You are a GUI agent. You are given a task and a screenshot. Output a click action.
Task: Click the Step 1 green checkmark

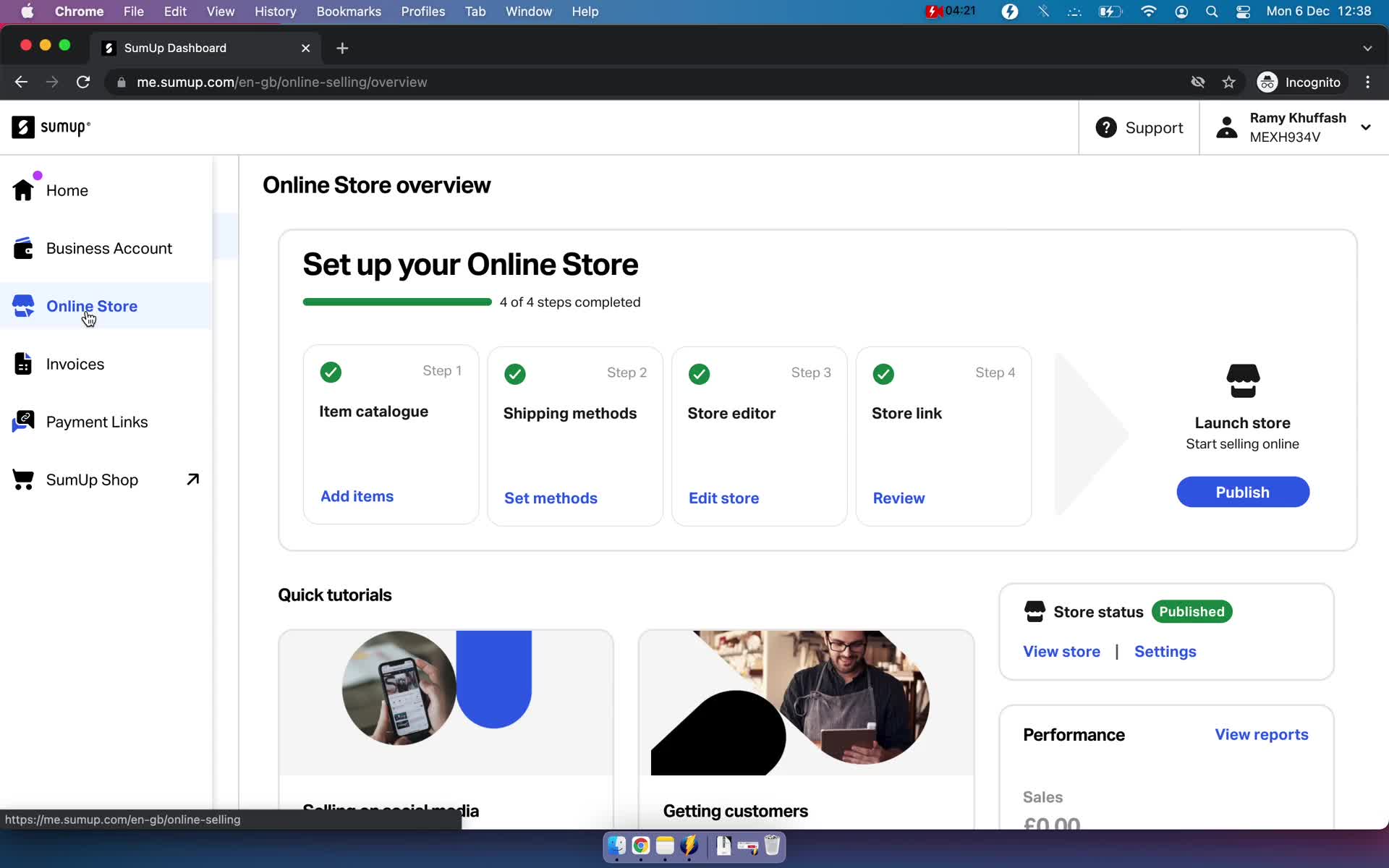(x=331, y=372)
